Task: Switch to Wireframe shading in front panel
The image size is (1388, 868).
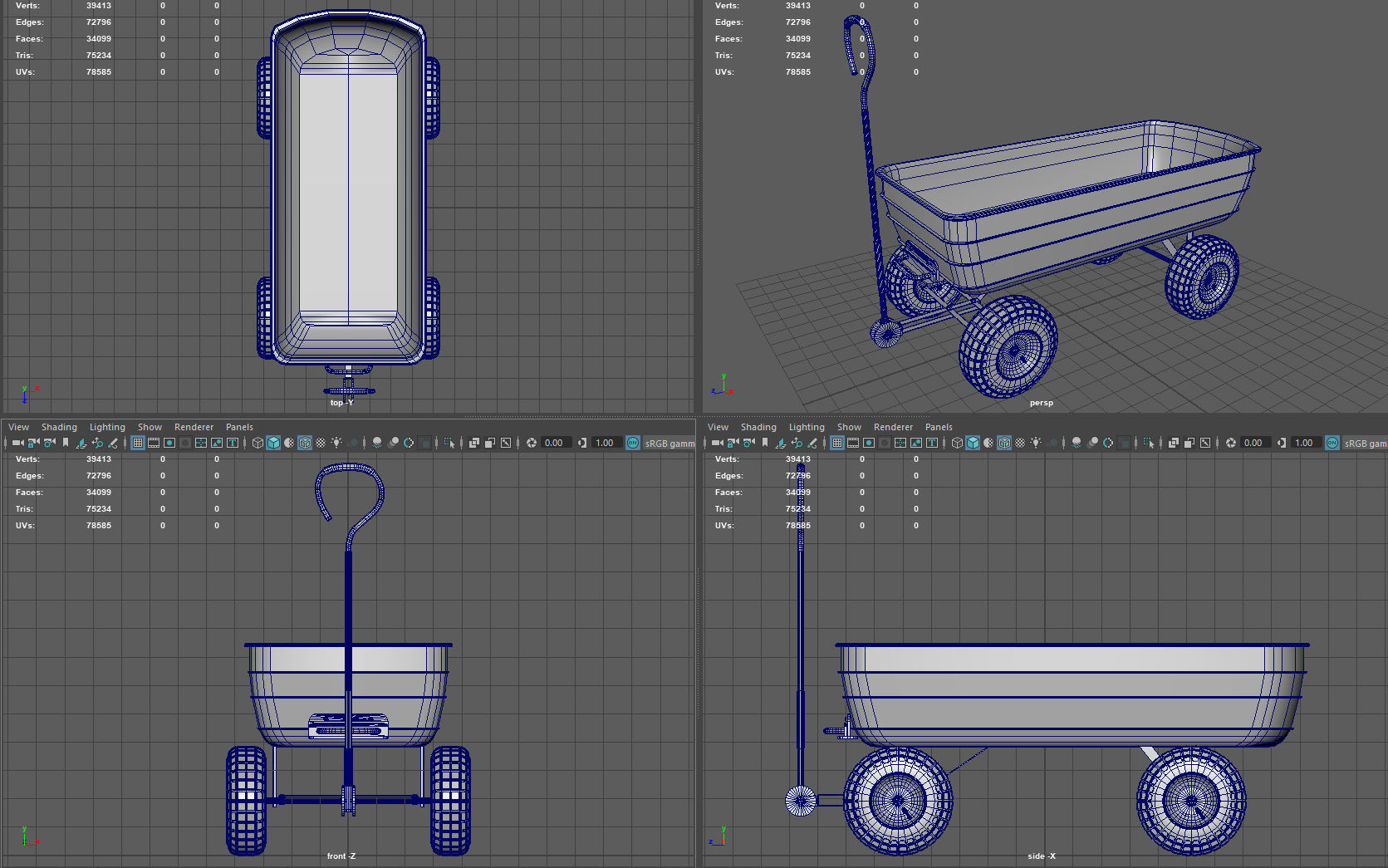Action: click(x=257, y=443)
